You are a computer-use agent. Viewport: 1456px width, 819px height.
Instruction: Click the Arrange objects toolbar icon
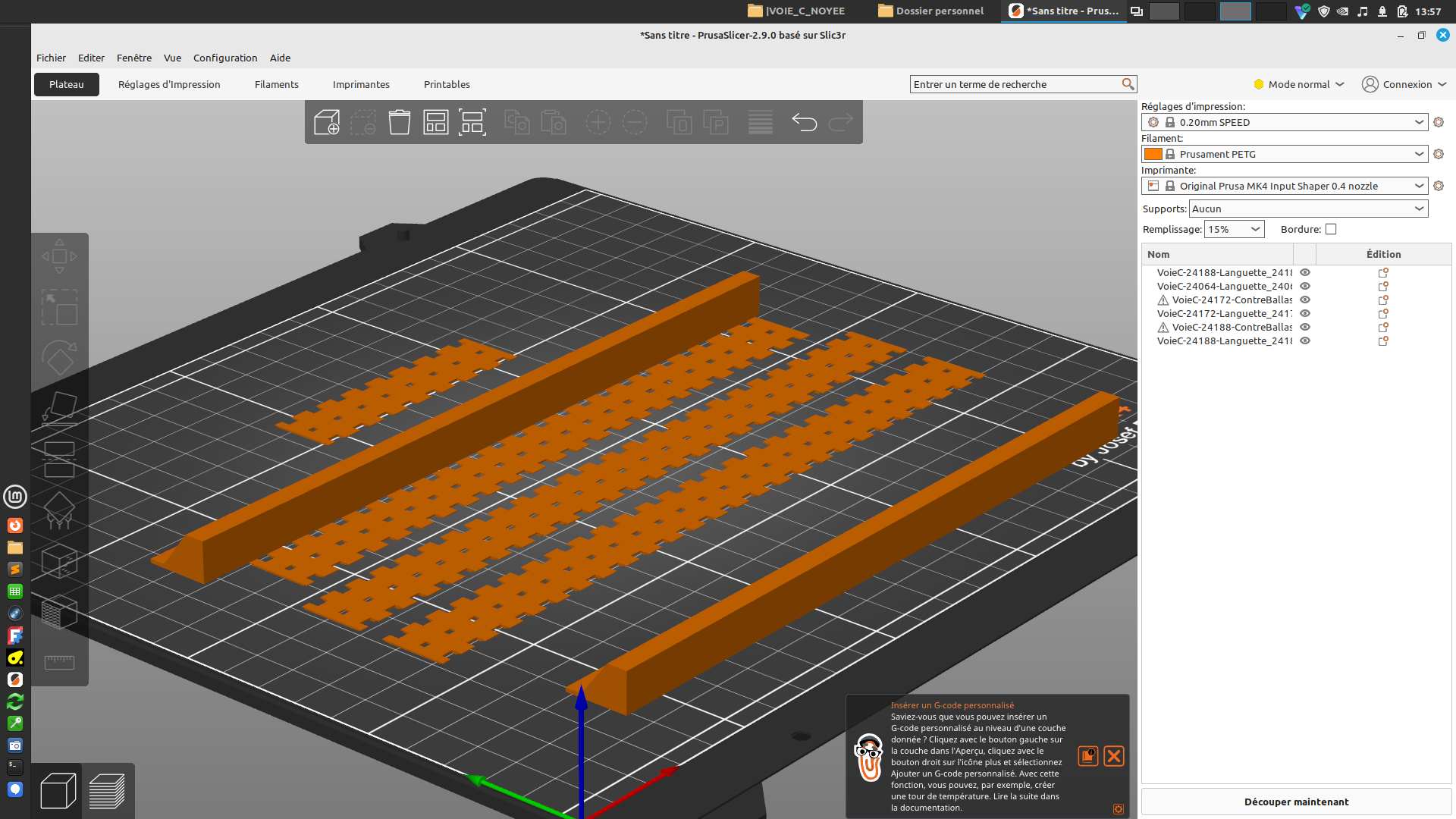click(x=436, y=122)
